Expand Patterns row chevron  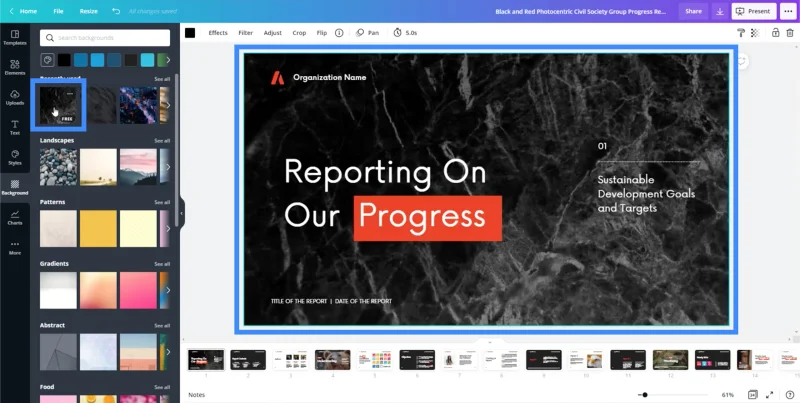click(168, 229)
